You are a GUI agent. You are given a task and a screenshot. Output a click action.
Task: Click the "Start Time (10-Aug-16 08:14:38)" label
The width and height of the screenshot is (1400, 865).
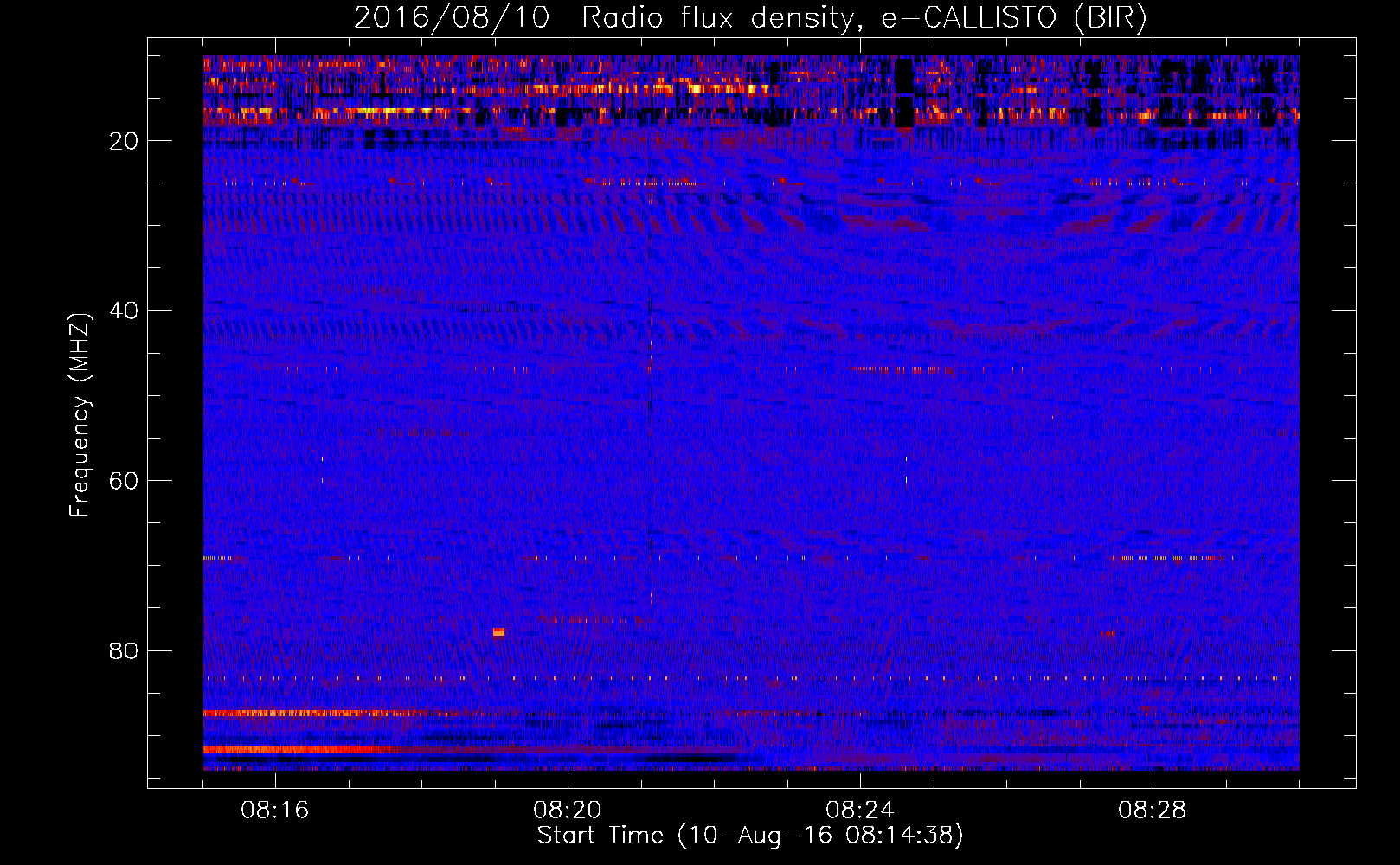click(750, 836)
